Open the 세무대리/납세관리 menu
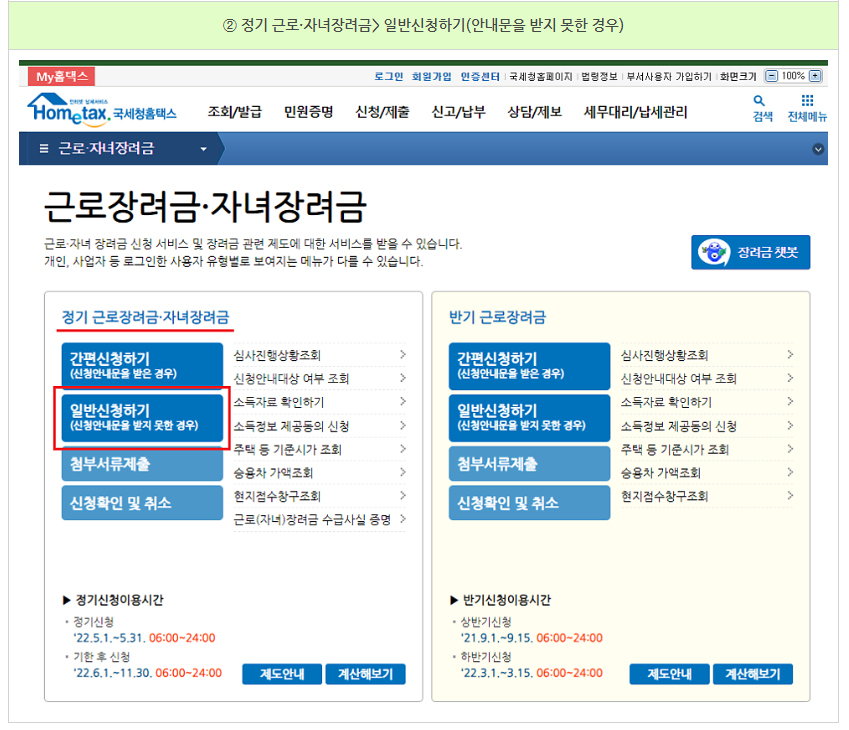849x730 pixels. [635, 112]
